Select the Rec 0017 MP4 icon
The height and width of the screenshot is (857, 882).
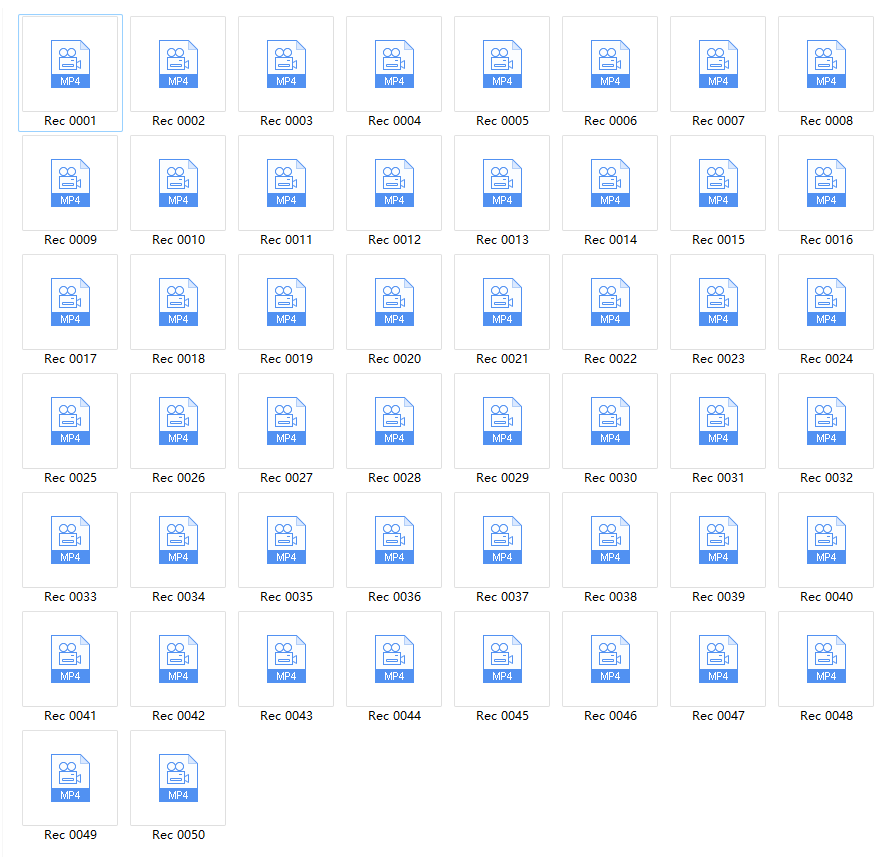(x=70, y=302)
